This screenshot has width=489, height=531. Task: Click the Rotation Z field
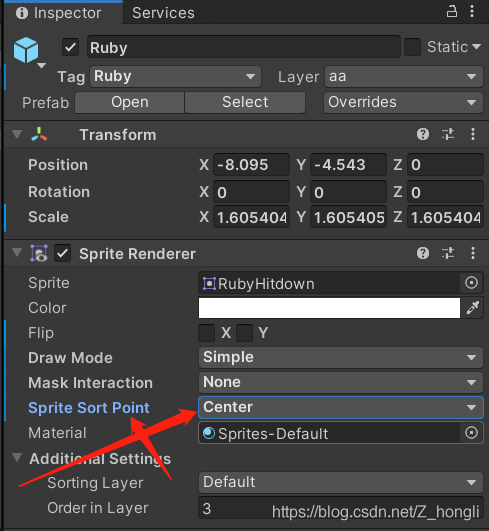pyautogui.click(x=445, y=192)
